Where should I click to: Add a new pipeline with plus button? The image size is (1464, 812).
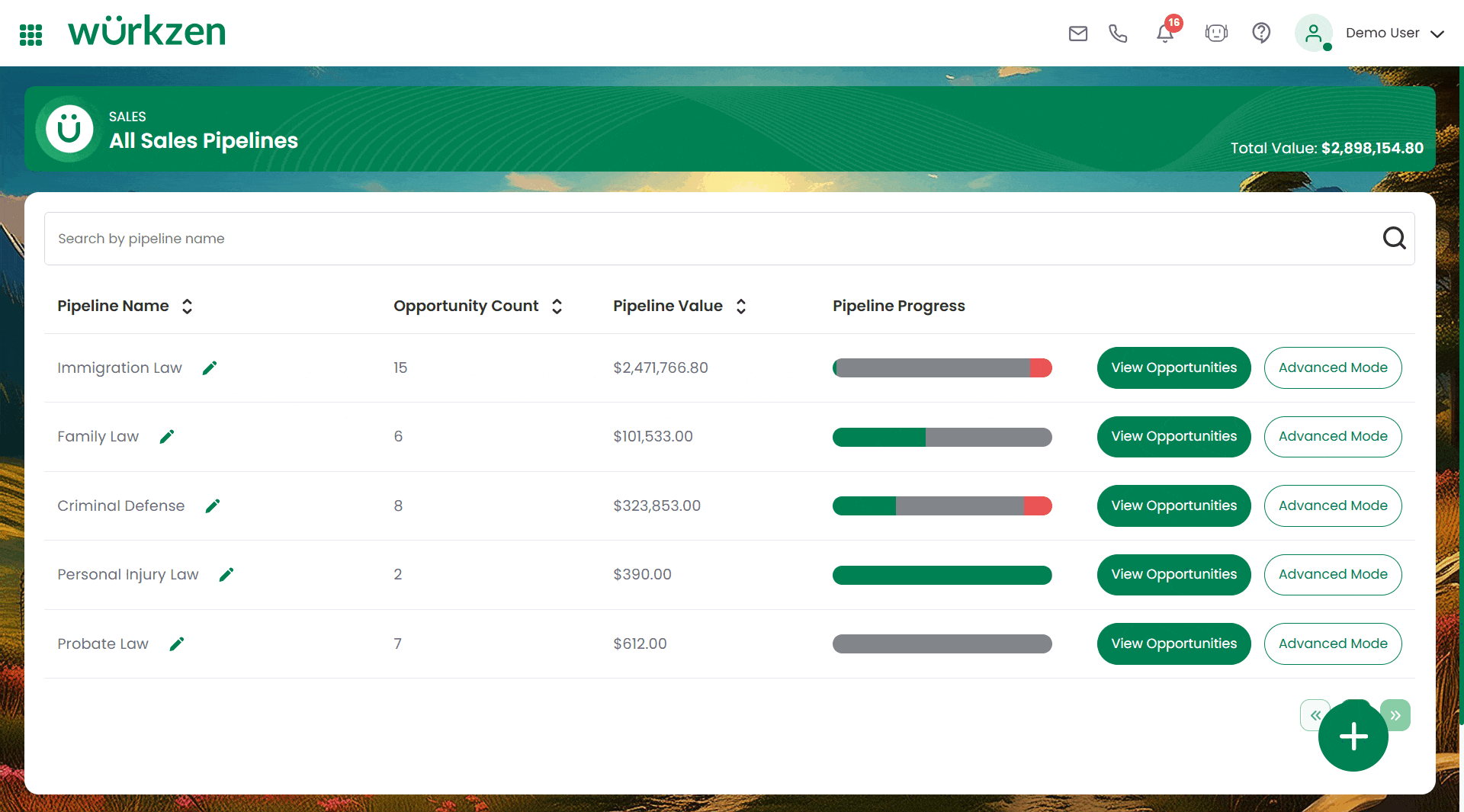click(1353, 737)
